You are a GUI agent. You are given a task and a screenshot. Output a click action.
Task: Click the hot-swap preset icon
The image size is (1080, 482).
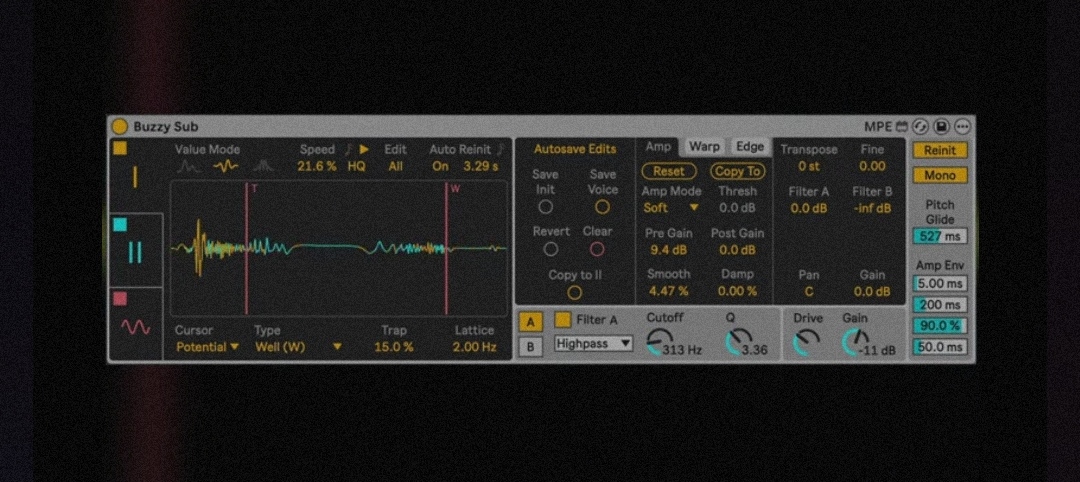pos(920,127)
